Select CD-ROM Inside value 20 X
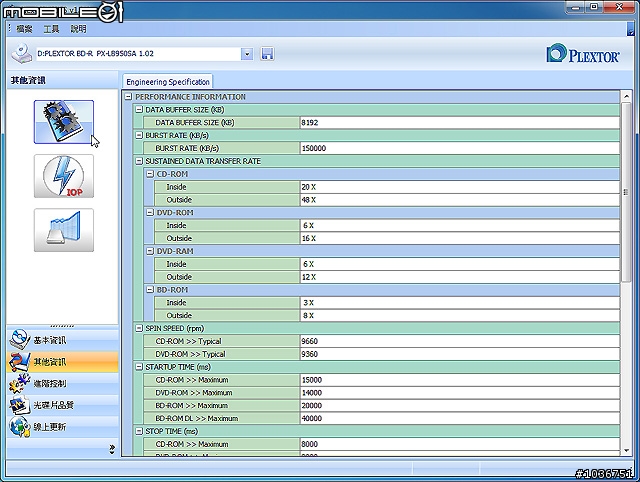Viewport: 640px width, 482px height. point(460,187)
